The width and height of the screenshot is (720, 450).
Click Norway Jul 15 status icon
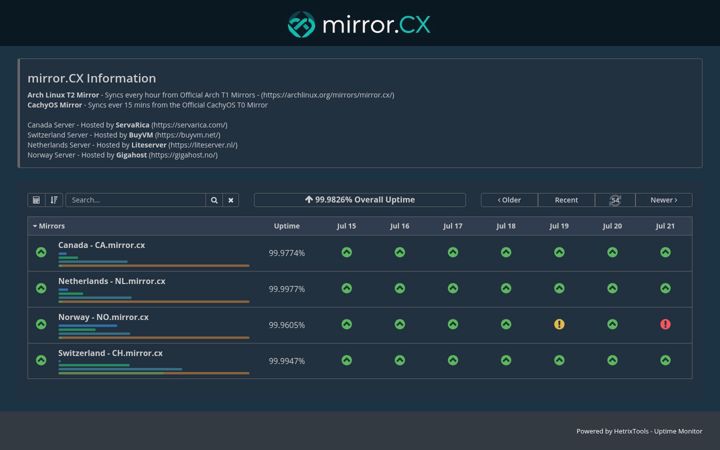[x=347, y=324]
